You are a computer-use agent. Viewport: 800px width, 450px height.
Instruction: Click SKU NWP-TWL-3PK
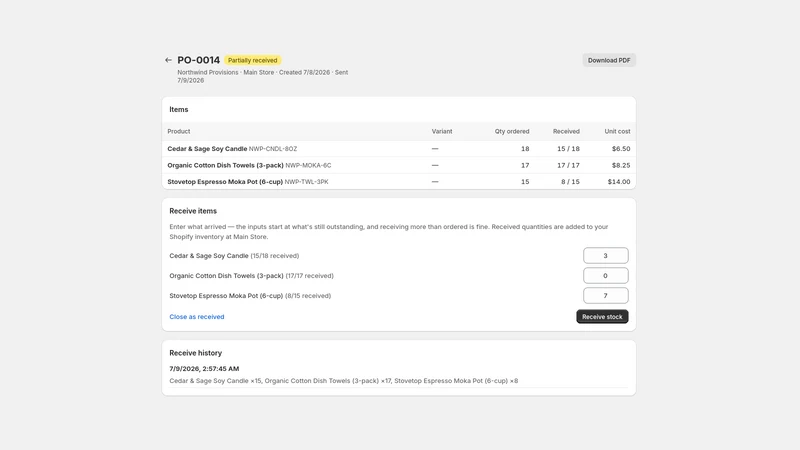click(307, 182)
